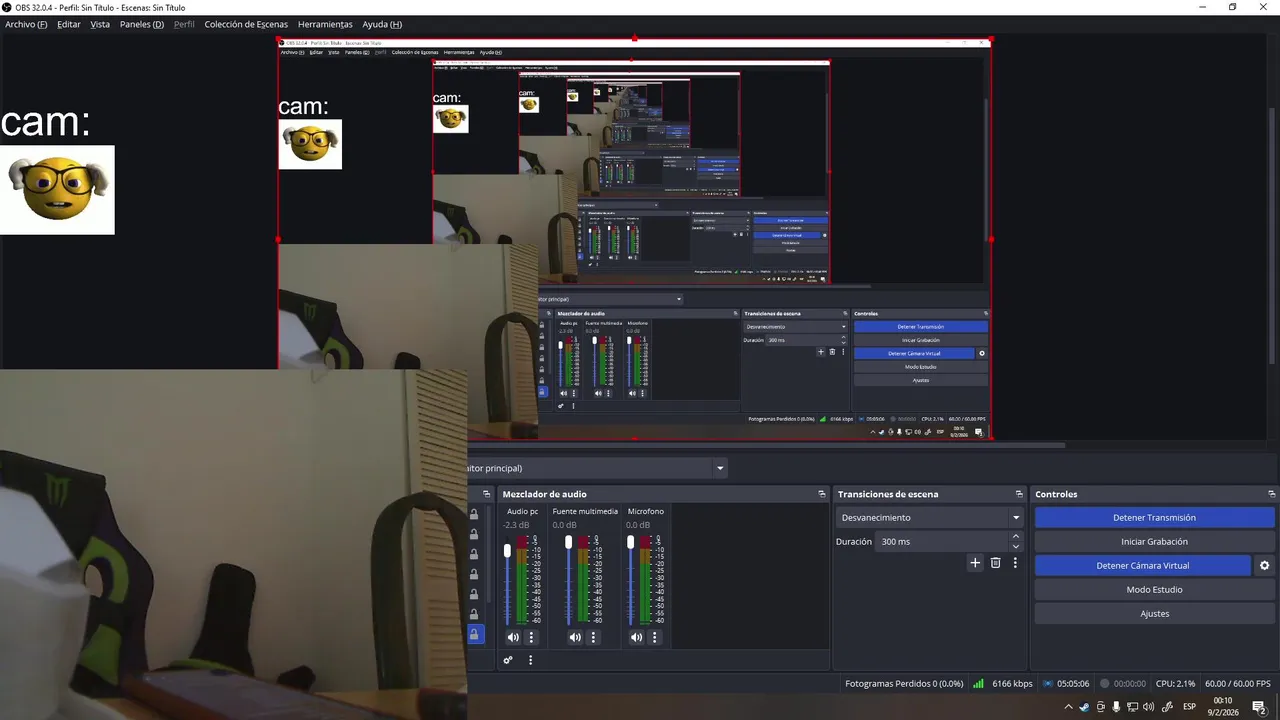
Task: Open the taskbar clock and date
Action: pyautogui.click(x=1222, y=707)
